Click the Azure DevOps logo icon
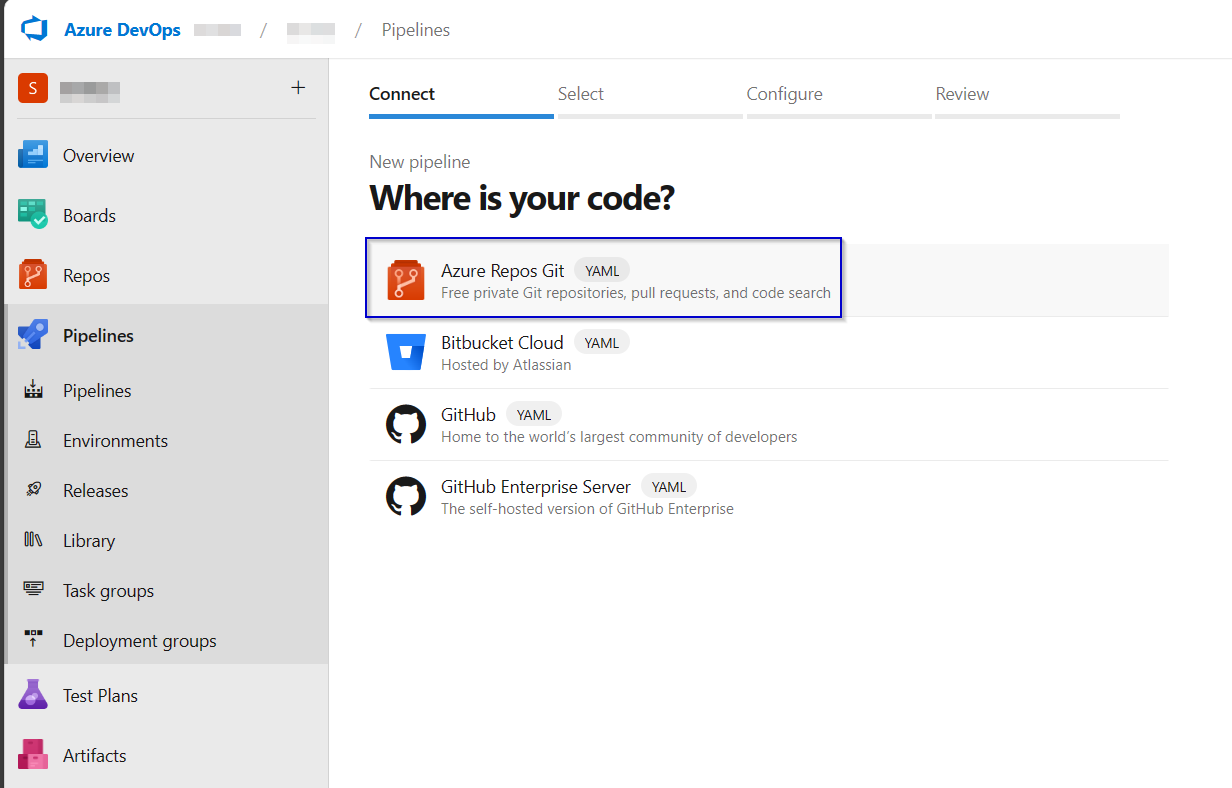The image size is (1232, 788). [x=35, y=29]
